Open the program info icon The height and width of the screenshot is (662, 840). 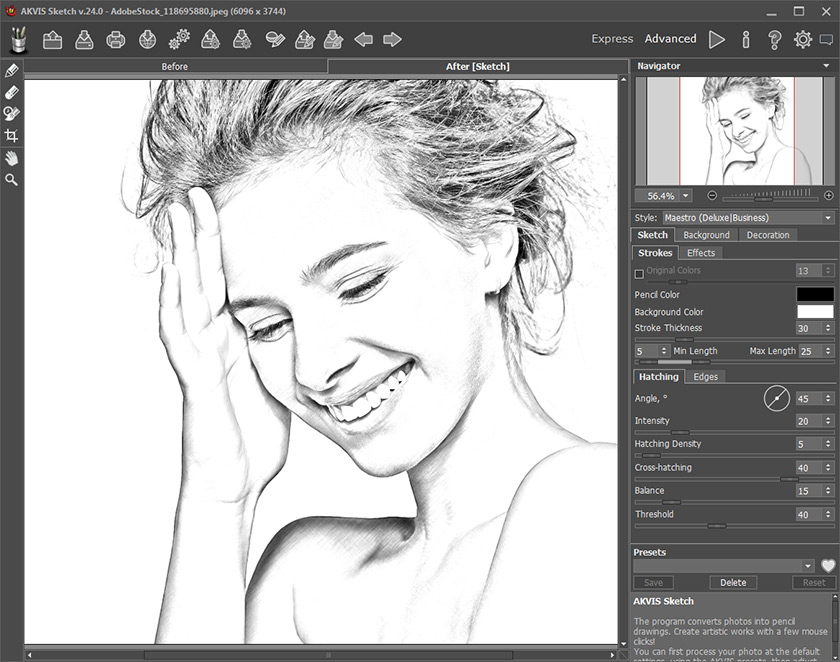coord(746,39)
